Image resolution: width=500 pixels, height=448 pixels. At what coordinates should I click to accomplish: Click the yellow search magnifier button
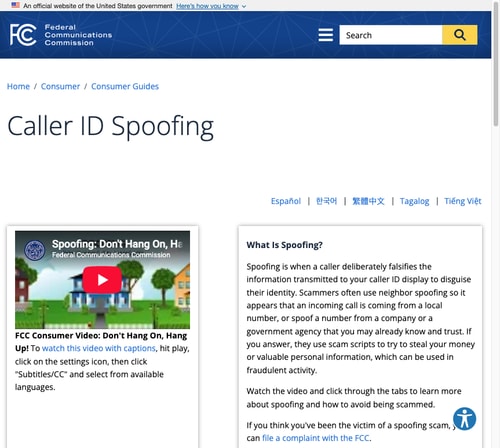click(x=460, y=35)
